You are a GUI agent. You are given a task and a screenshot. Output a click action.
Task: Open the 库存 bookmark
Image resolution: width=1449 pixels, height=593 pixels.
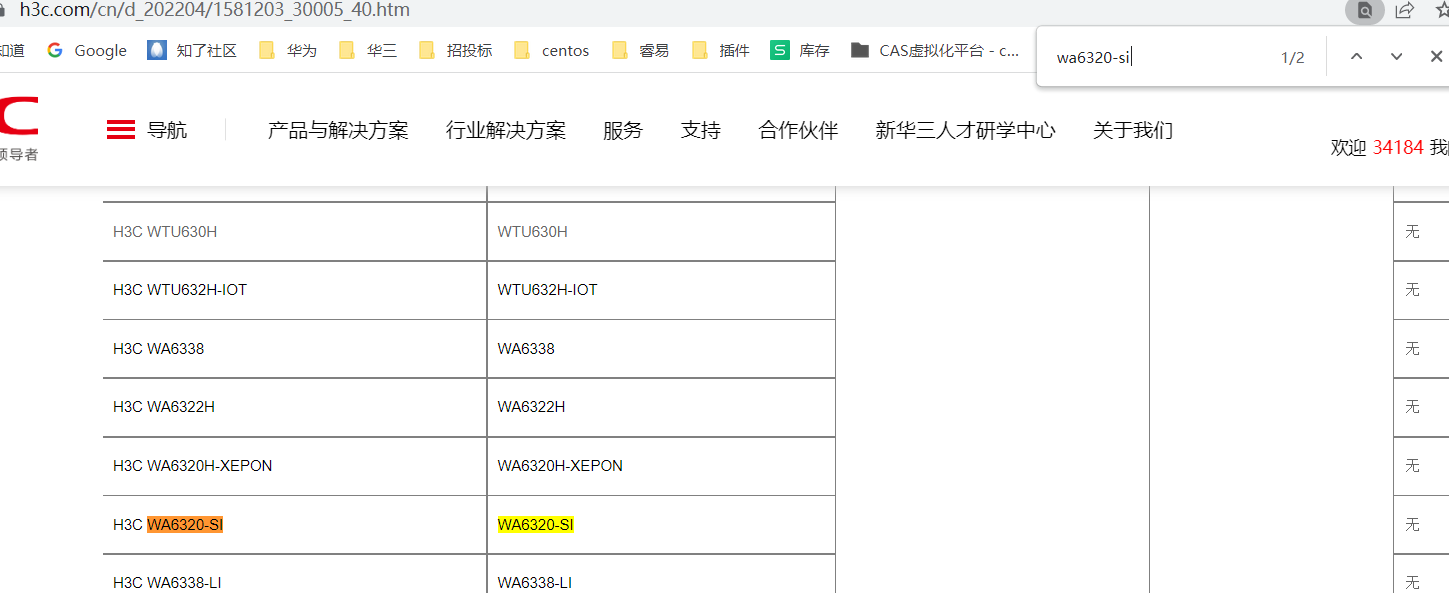[801, 50]
